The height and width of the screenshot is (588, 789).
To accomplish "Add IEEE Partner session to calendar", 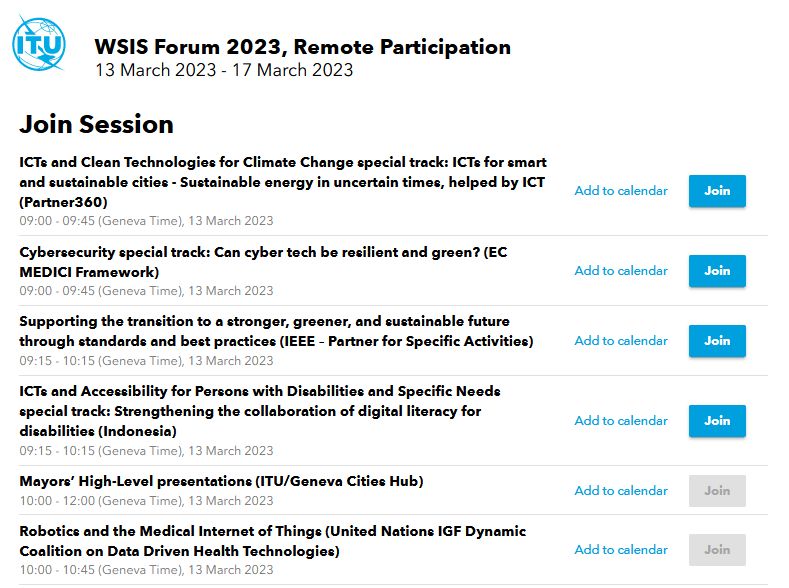I will (621, 341).
